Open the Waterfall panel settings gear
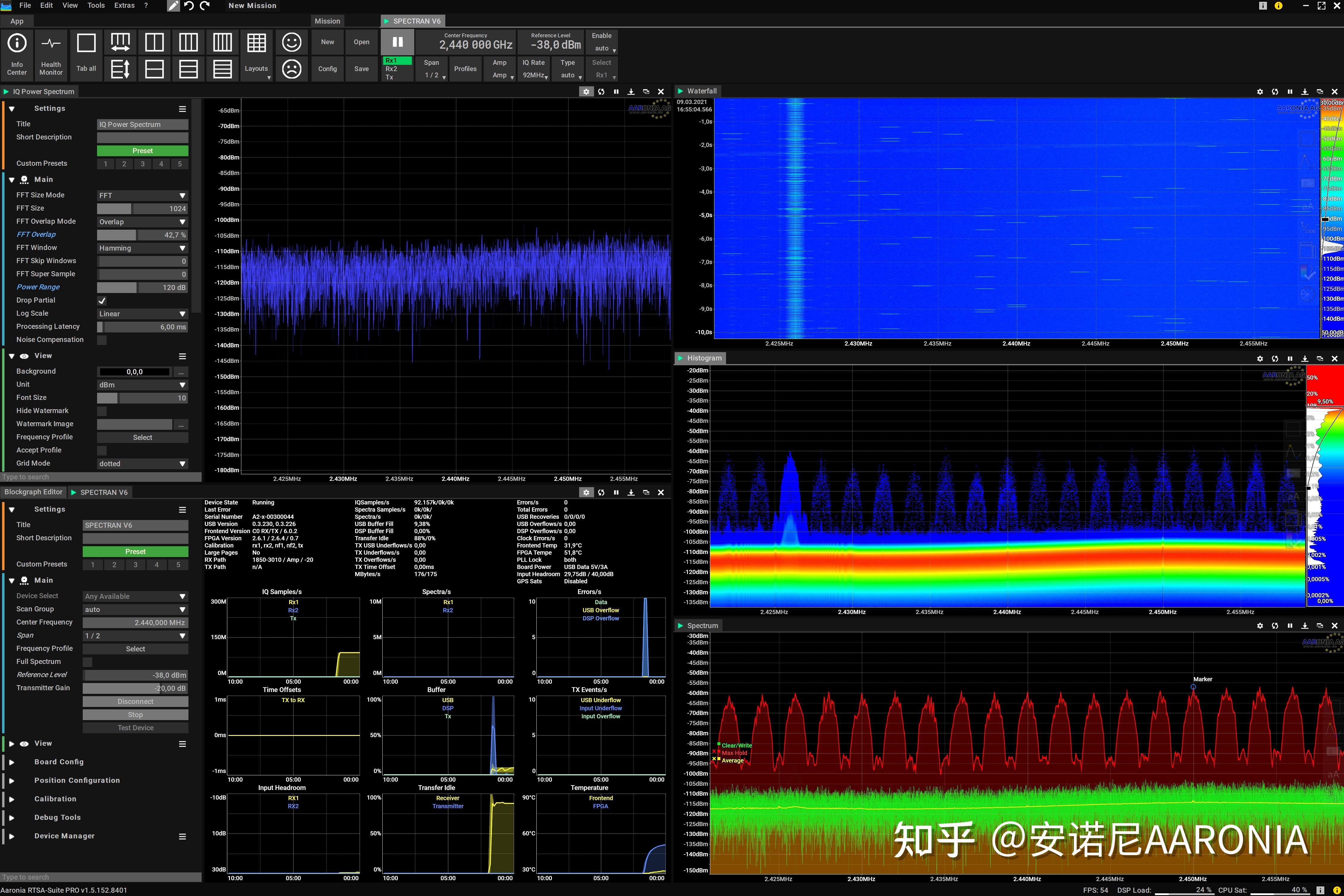The height and width of the screenshot is (896, 1344). [x=1259, y=91]
